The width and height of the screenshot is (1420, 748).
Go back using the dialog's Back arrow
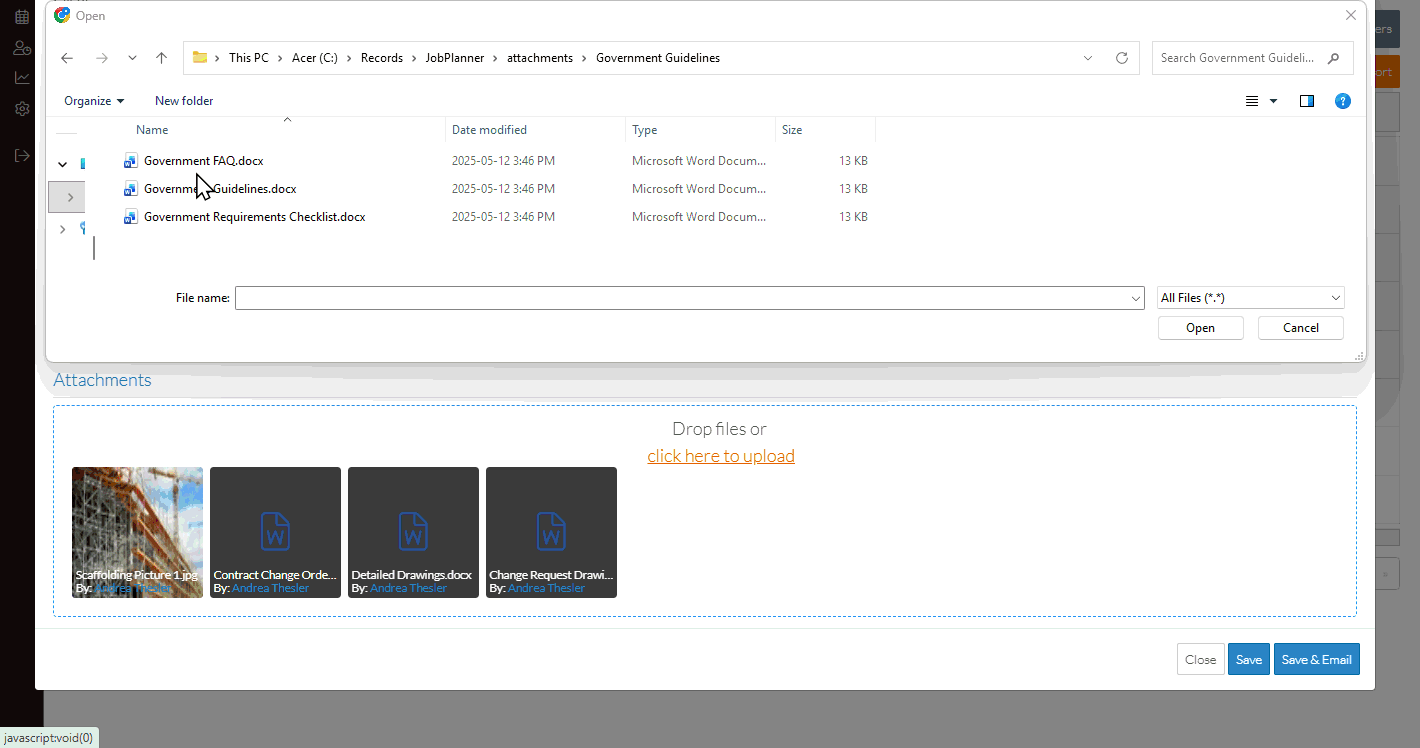pos(67,58)
